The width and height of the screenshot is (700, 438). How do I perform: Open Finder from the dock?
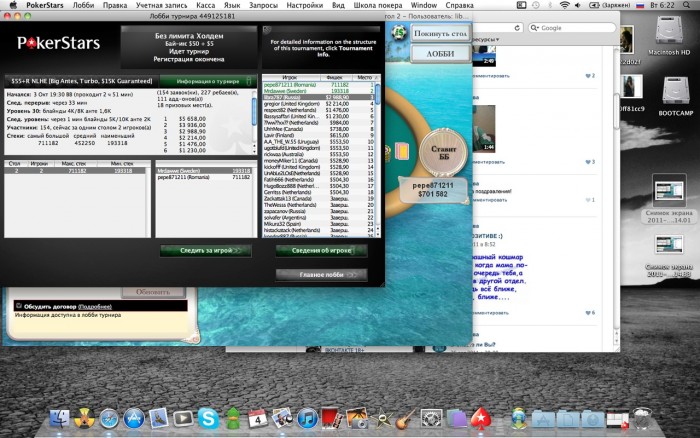[x=62, y=417]
